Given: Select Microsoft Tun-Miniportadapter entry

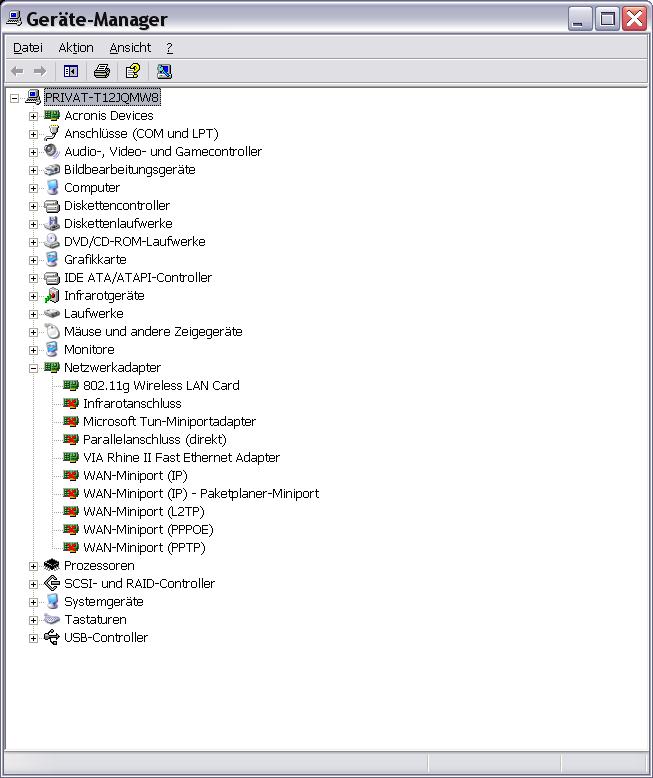Looking at the screenshot, I should click(169, 421).
